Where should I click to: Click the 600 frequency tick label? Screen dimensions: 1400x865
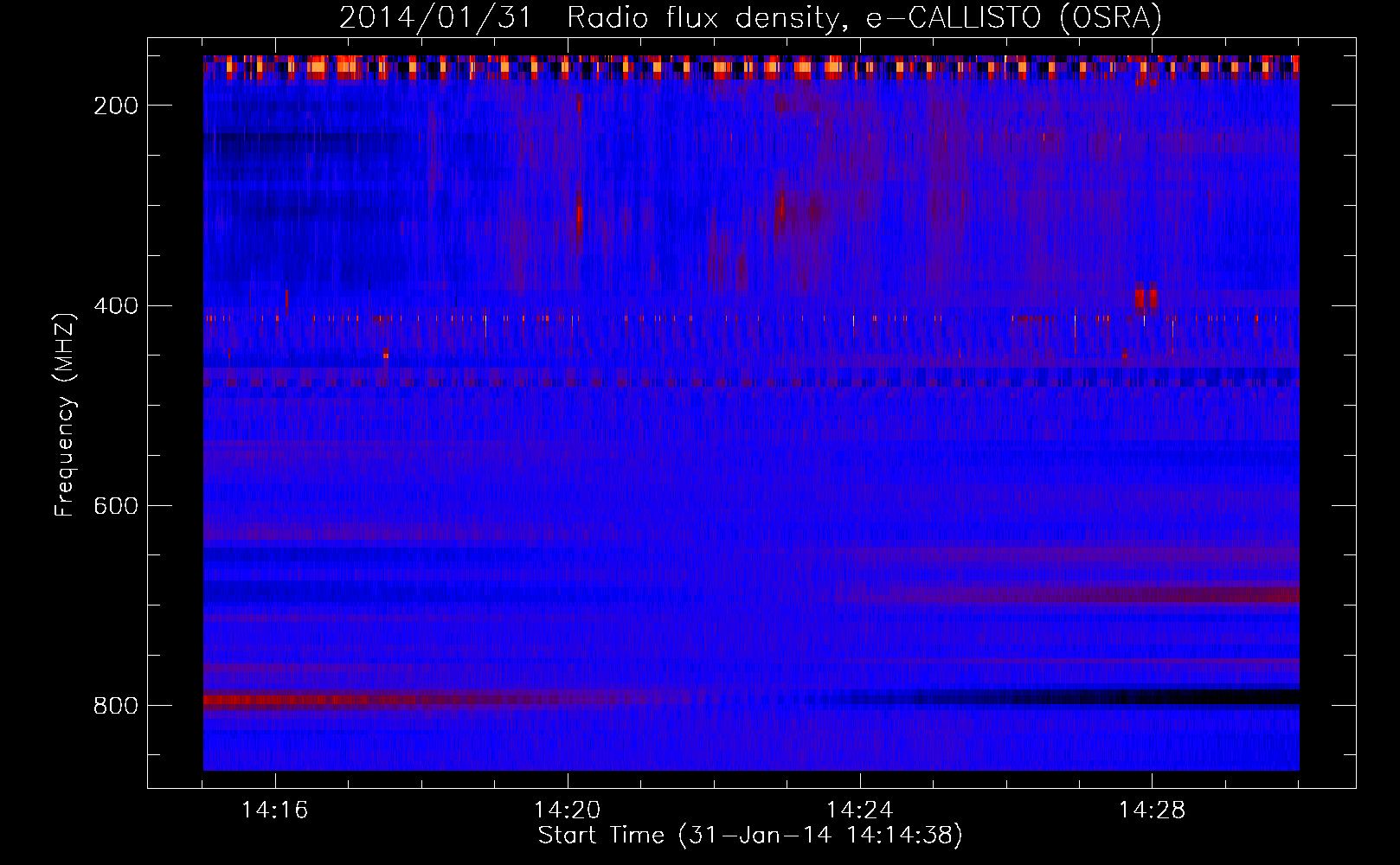(116, 506)
